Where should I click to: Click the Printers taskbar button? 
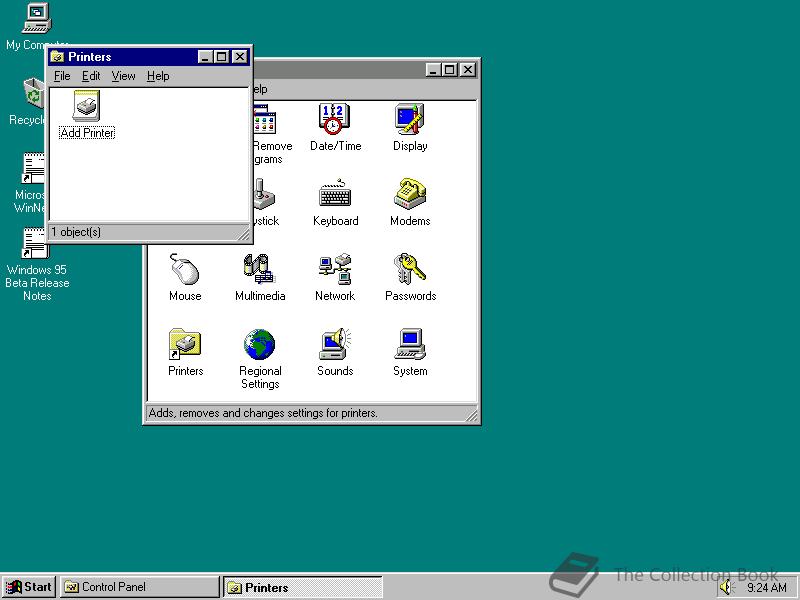pos(303,587)
